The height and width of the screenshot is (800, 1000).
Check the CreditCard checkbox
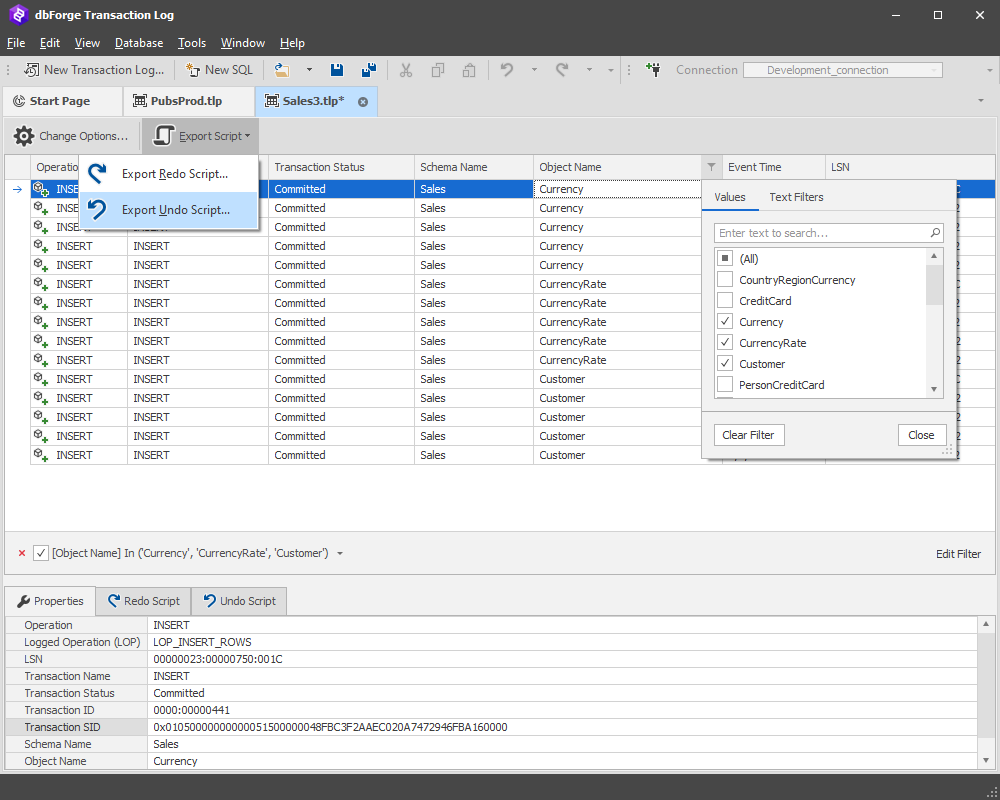pos(724,300)
